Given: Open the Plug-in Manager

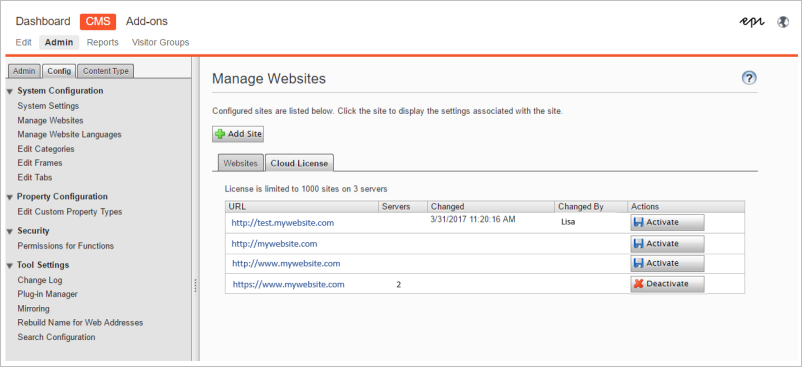Looking at the screenshot, I should coord(48,294).
